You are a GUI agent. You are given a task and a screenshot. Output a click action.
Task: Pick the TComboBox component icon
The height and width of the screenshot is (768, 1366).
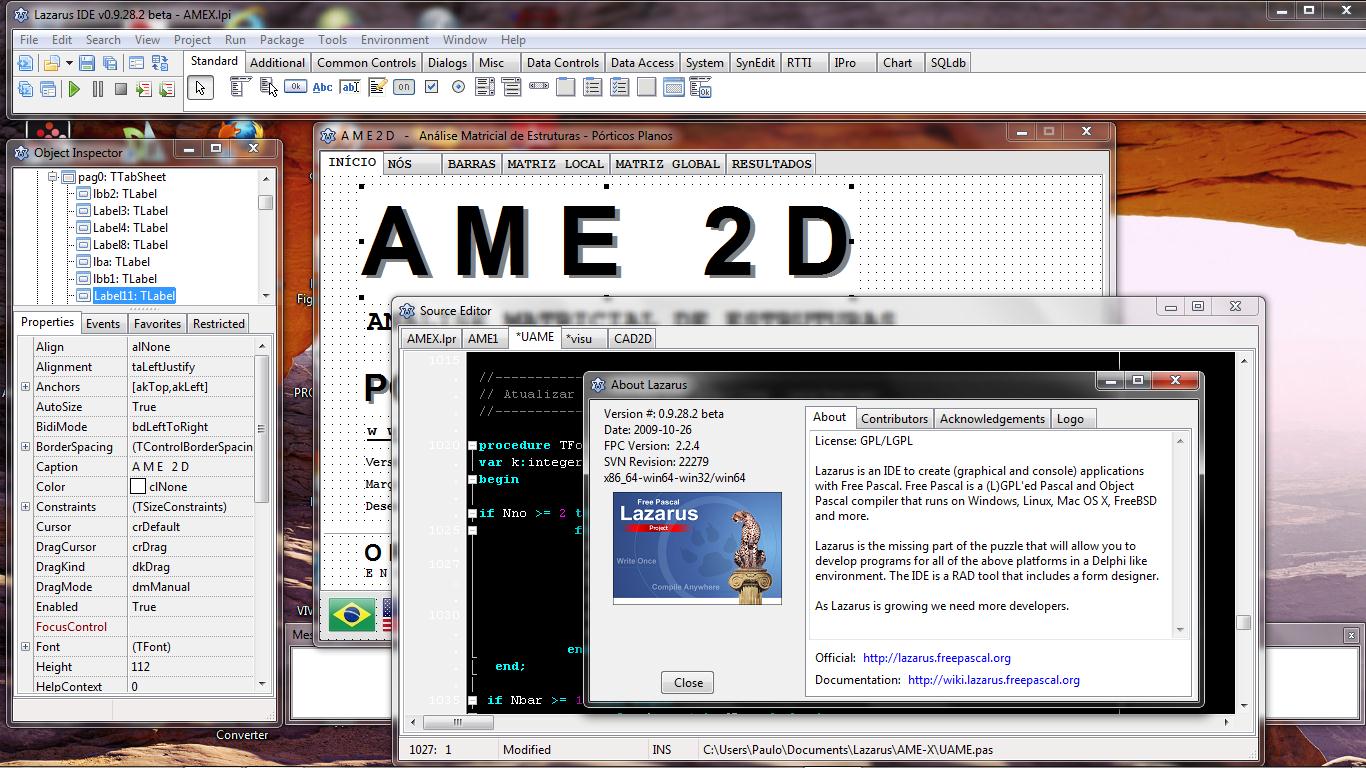(x=512, y=87)
